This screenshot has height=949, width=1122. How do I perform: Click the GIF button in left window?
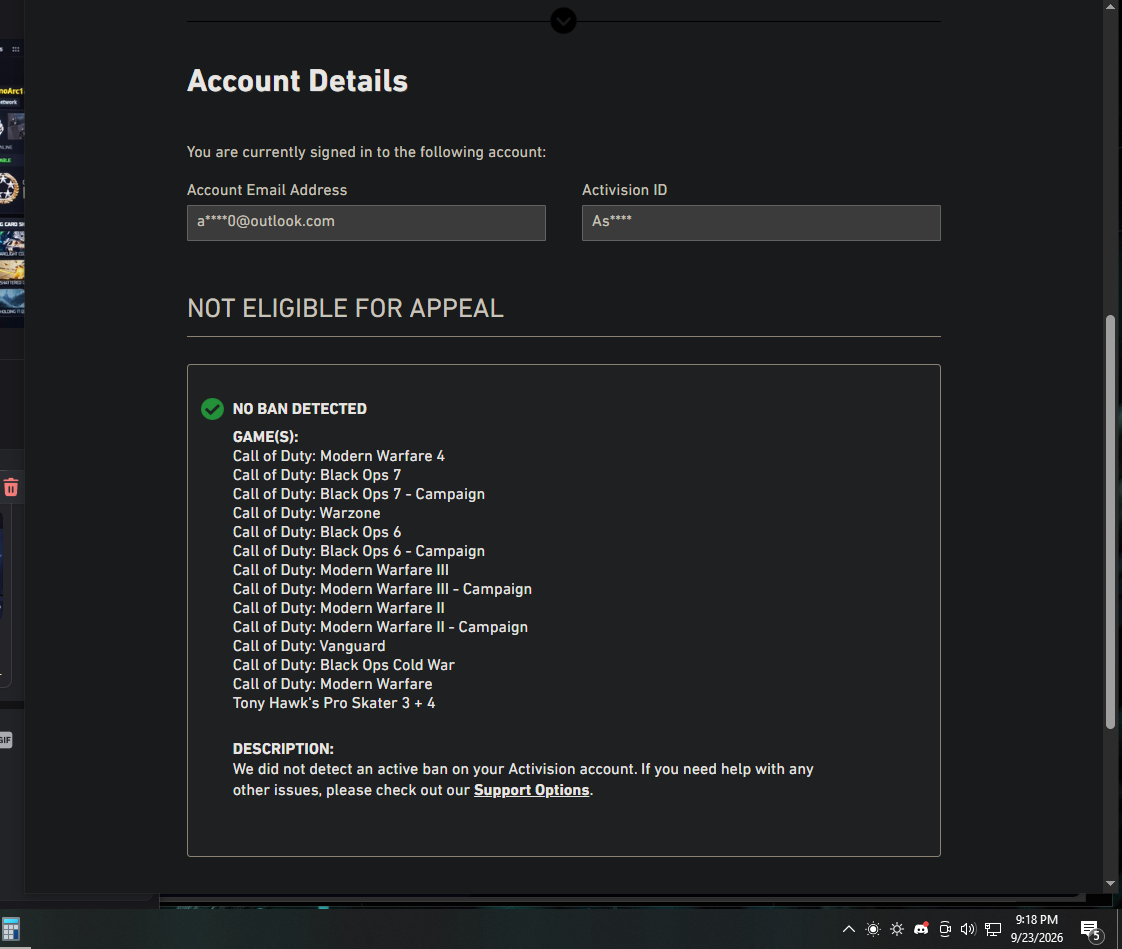point(6,740)
